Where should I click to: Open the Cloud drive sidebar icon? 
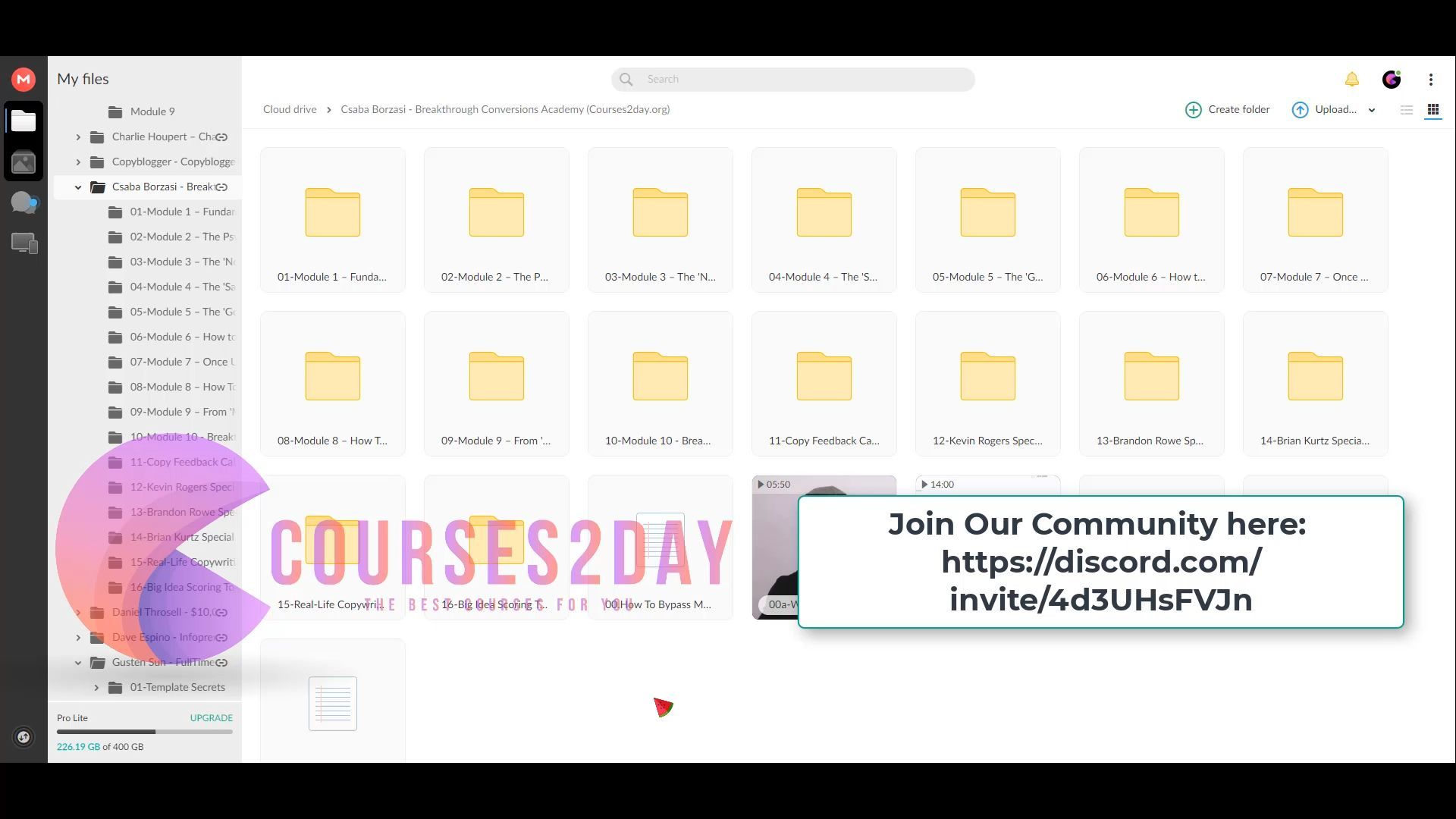pyautogui.click(x=24, y=121)
